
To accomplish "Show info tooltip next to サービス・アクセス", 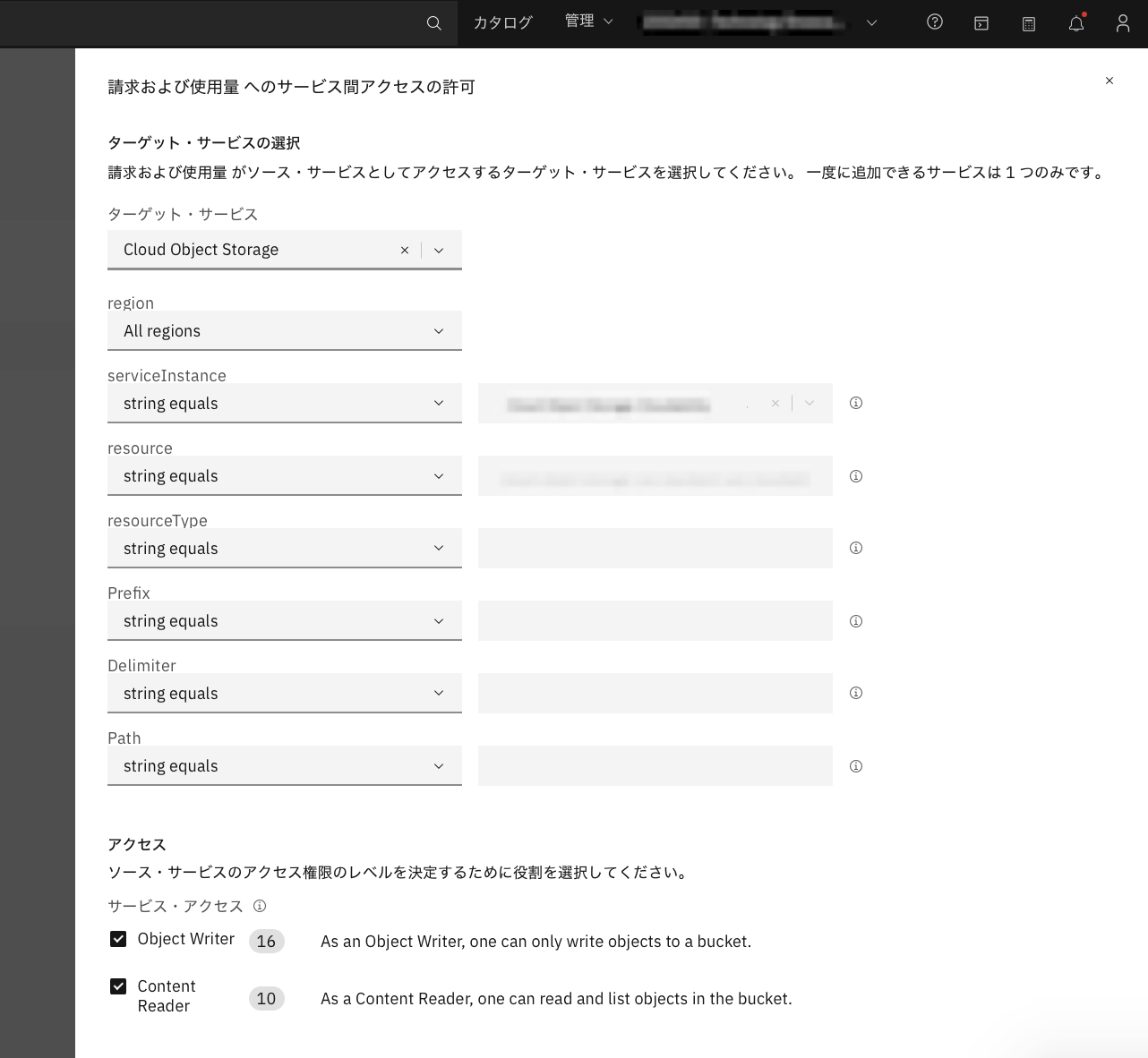I will (259, 906).
